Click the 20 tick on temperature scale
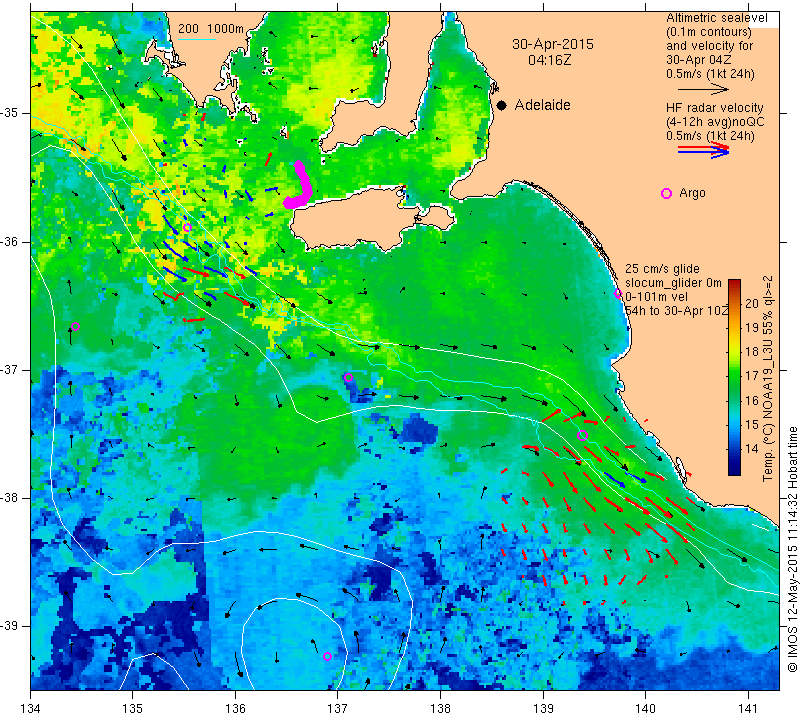This screenshot has width=800, height=720. pos(752,304)
